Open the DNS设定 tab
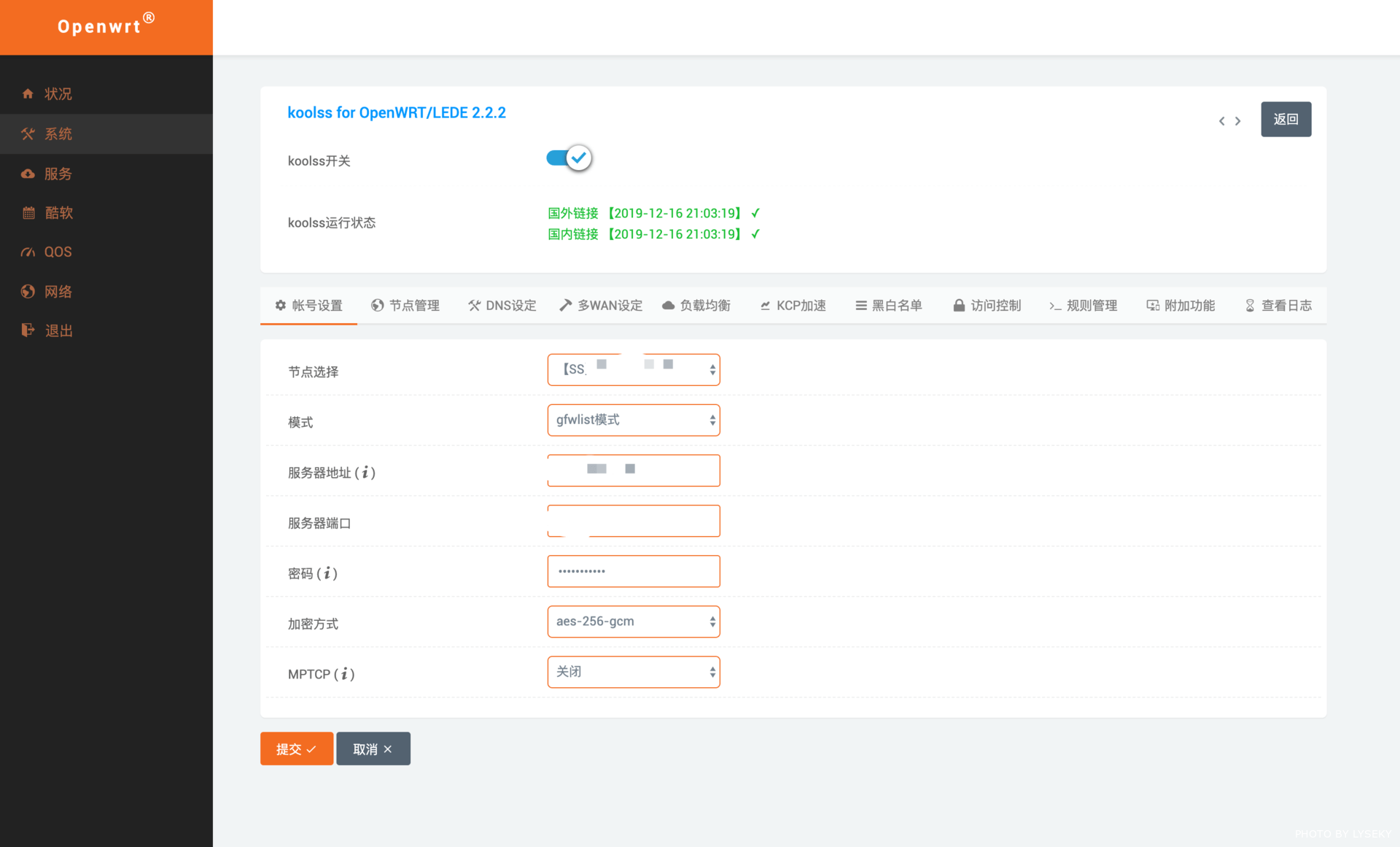1400x847 pixels. click(502, 306)
